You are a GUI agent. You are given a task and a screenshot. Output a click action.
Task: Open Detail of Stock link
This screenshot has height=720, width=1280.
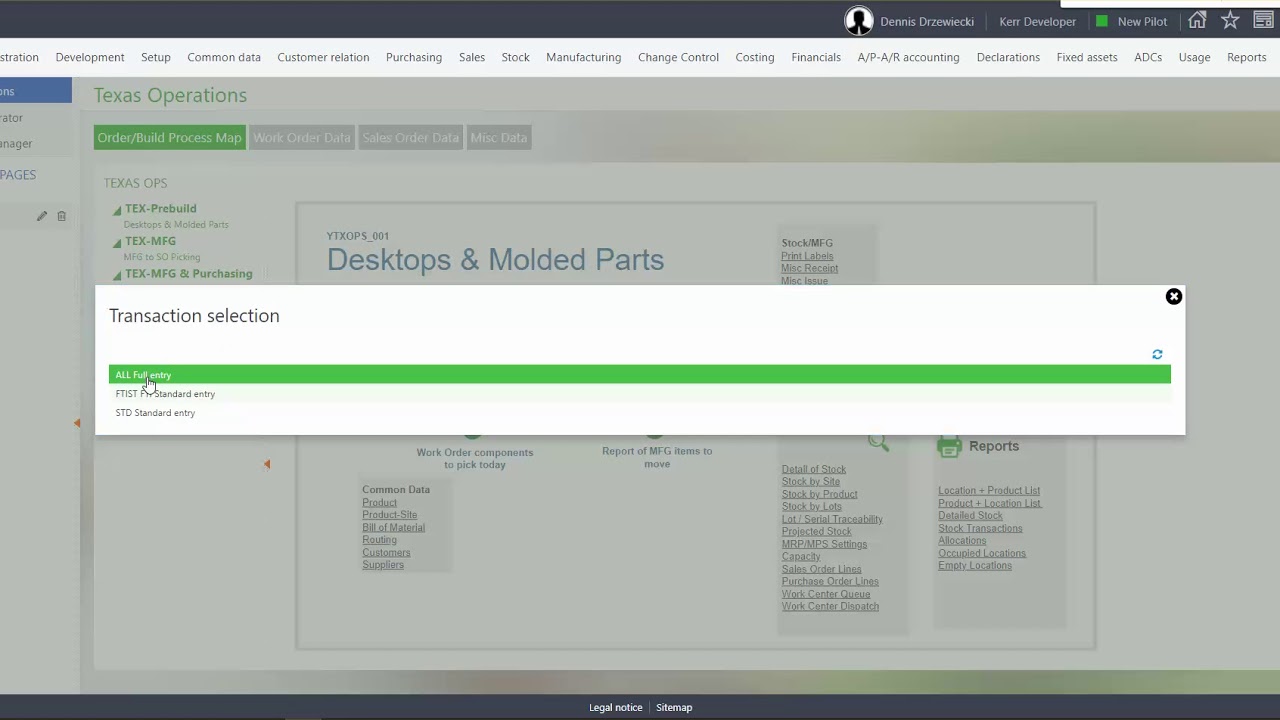click(814, 469)
